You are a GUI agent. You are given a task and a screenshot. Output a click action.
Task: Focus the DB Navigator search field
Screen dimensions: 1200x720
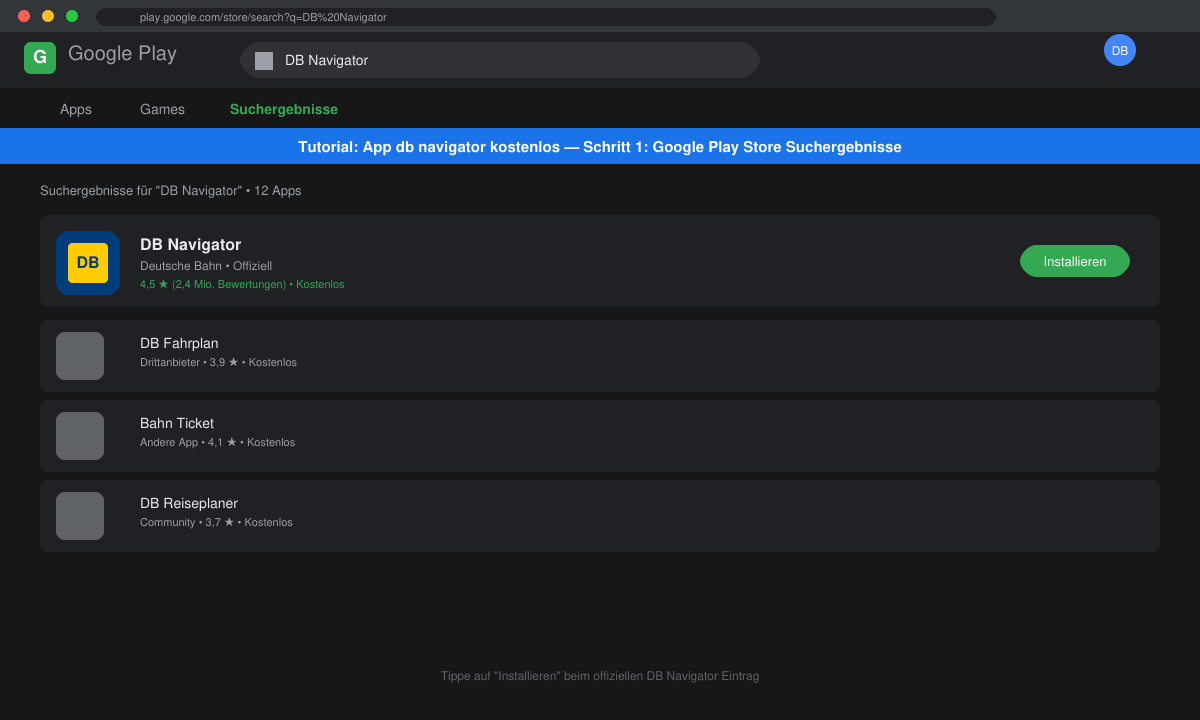click(x=500, y=60)
